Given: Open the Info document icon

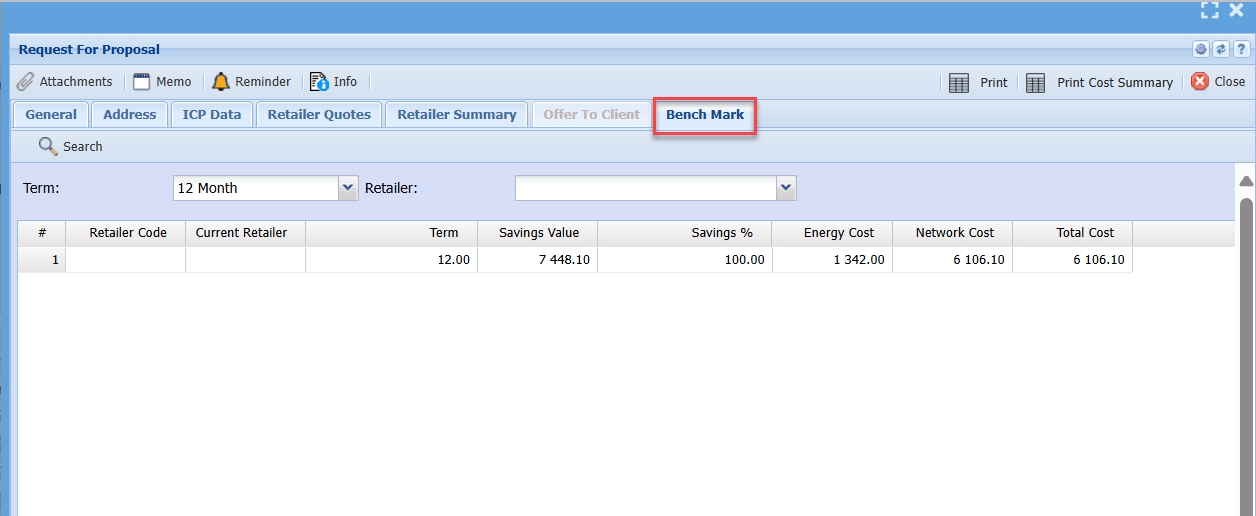Looking at the screenshot, I should pos(333,82).
